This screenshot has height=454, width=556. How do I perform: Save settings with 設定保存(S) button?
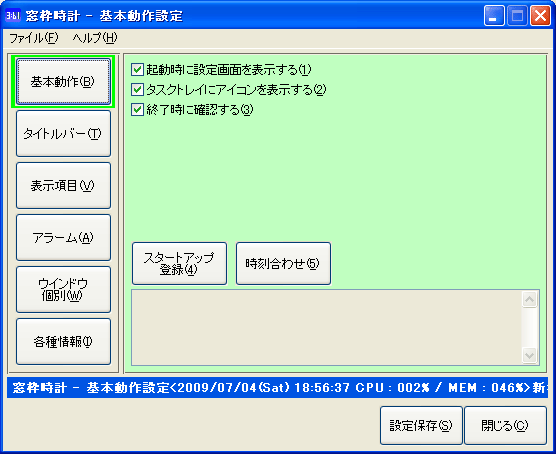point(421,425)
